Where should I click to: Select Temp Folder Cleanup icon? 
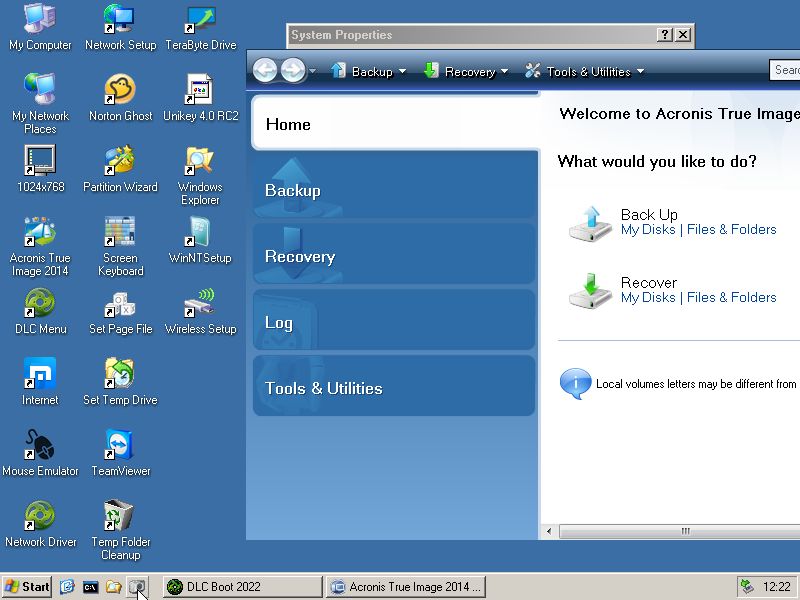pos(120,530)
